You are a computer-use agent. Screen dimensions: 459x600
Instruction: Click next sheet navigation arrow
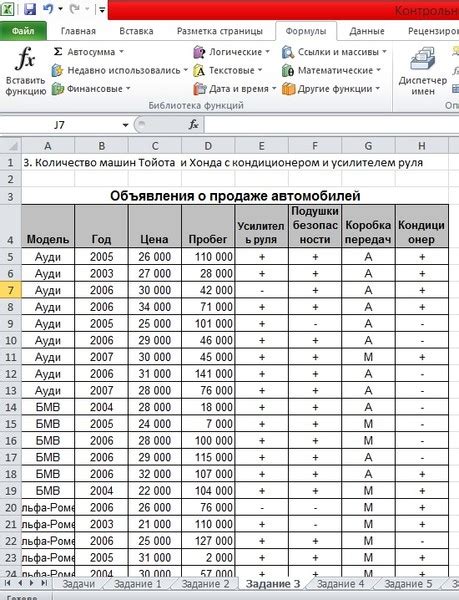[32, 583]
